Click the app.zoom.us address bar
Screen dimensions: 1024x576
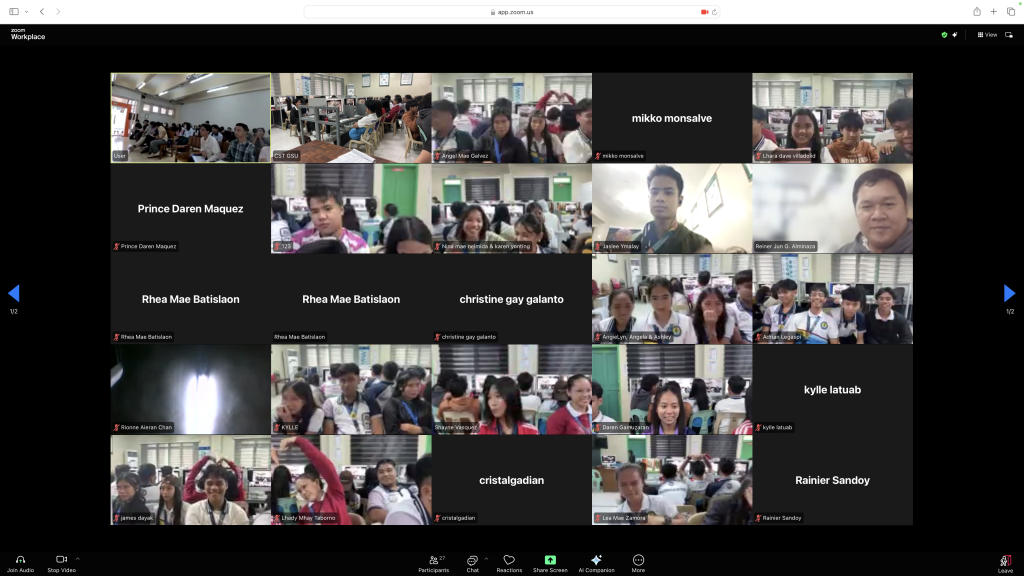coord(511,12)
